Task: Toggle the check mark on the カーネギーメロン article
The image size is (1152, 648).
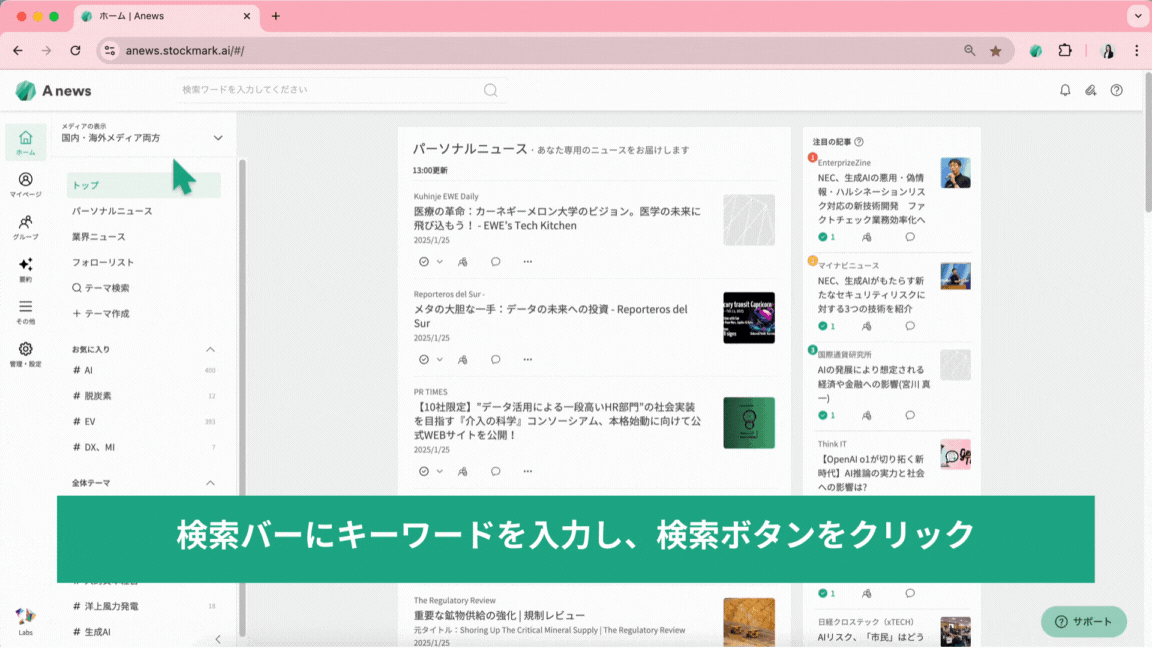Action: coord(424,261)
